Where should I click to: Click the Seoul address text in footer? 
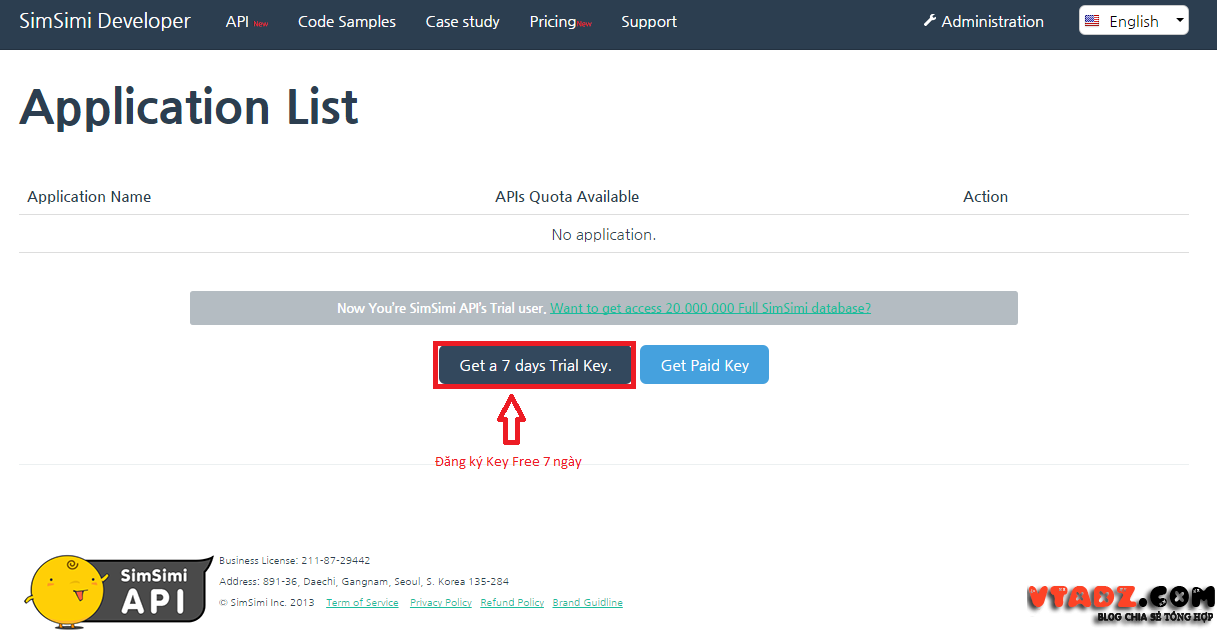364,582
